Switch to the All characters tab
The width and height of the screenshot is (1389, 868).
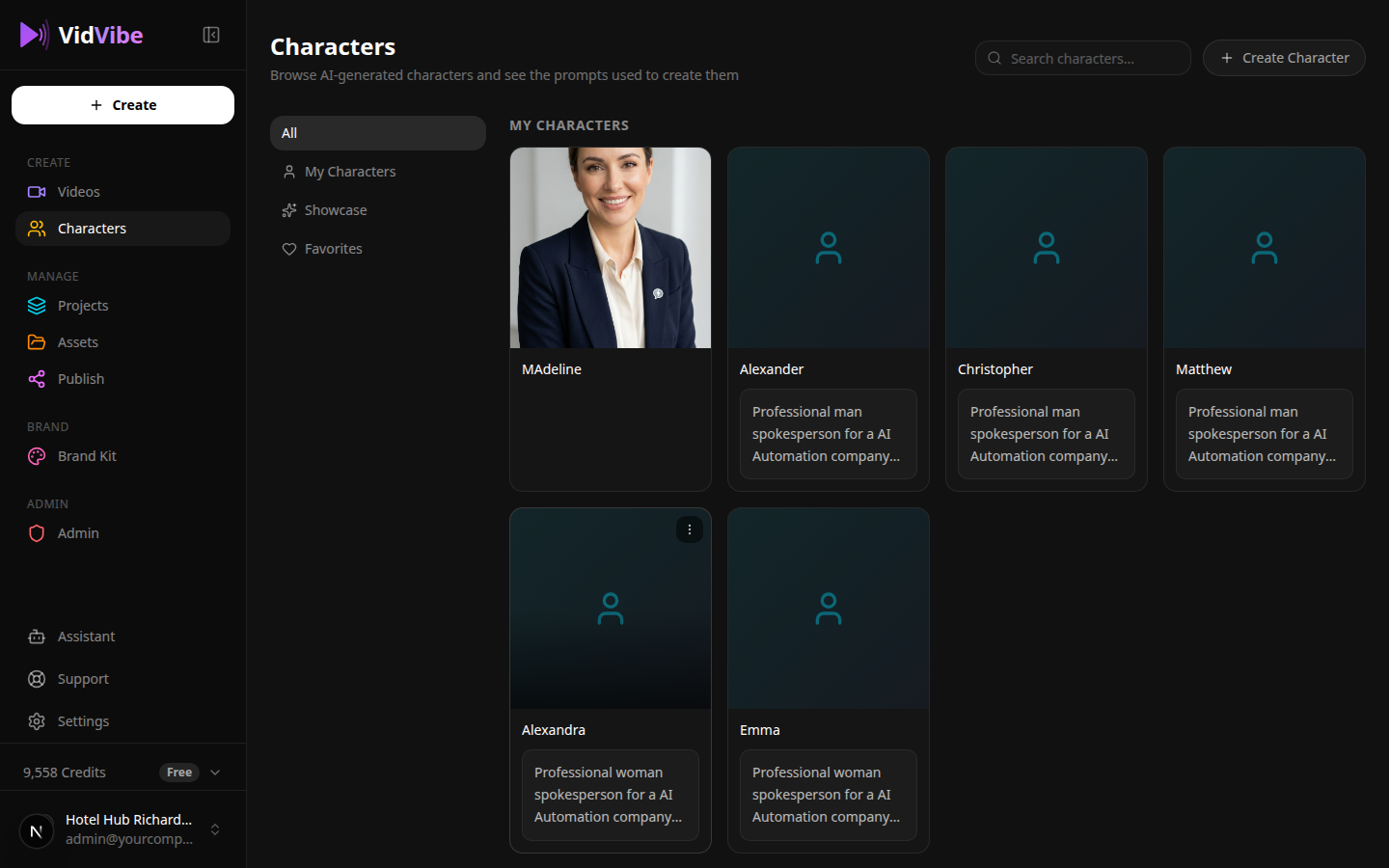coord(377,132)
